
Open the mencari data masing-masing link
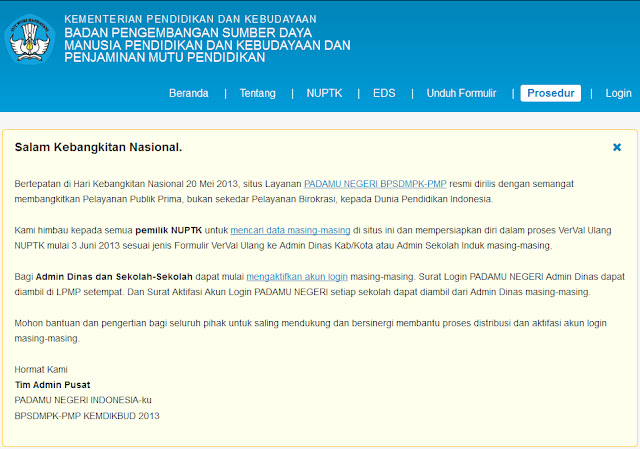coord(290,231)
